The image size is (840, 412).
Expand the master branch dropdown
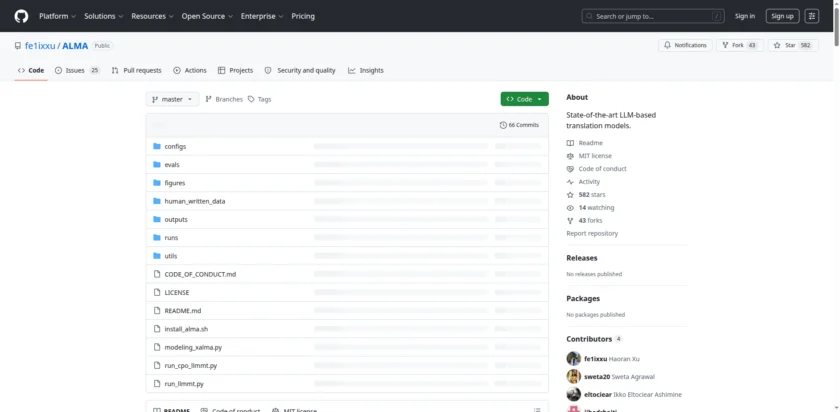(x=172, y=99)
